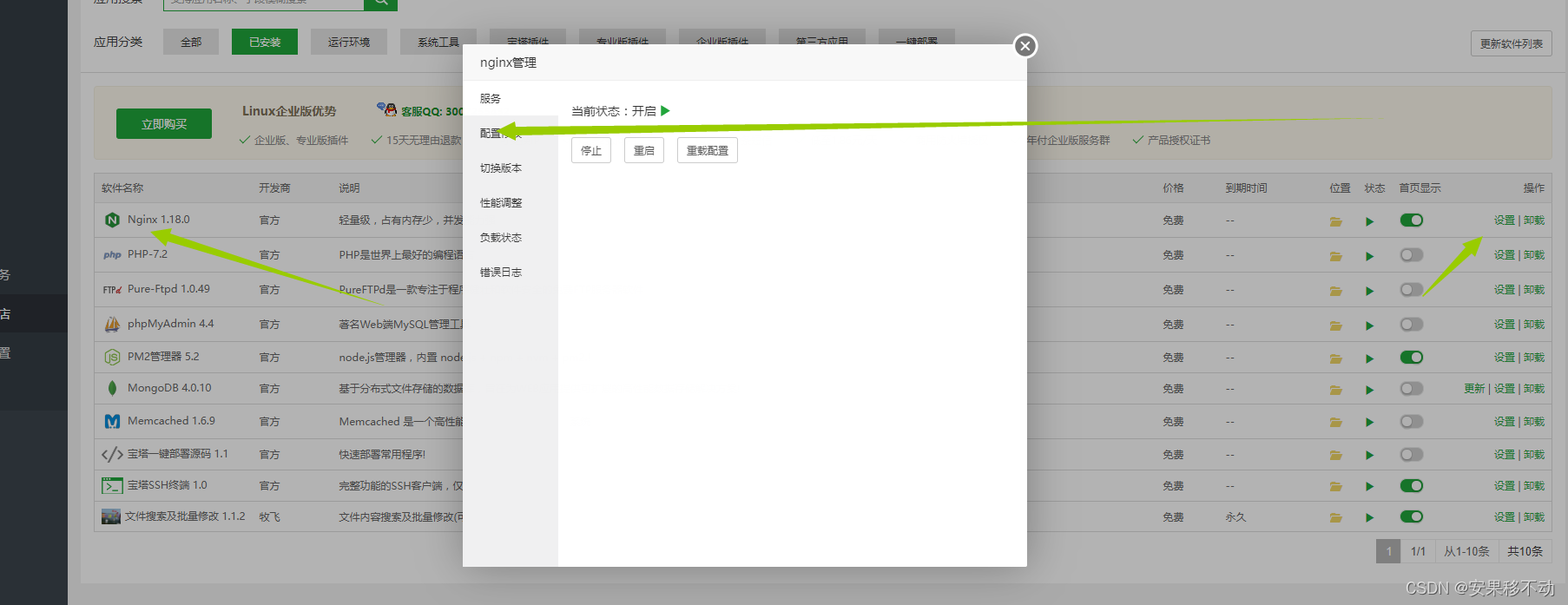
Task: Toggle PHP-7.2 homepage display switch
Action: pyautogui.click(x=1412, y=255)
